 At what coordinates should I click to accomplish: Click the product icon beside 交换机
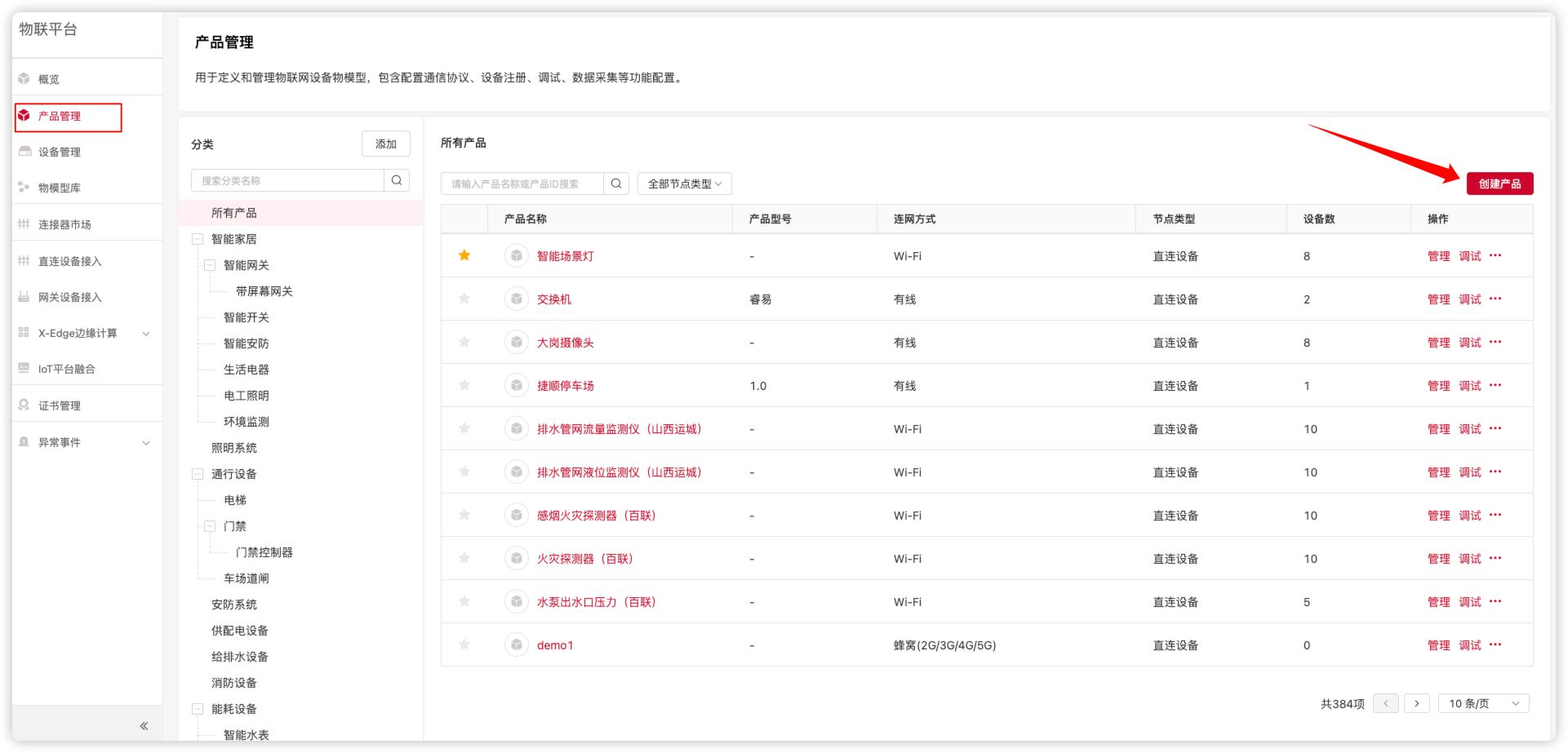[x=516, y=299]
